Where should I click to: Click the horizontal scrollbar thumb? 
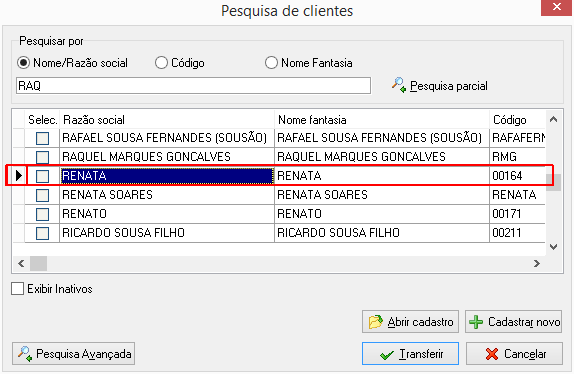pos(38,263)
